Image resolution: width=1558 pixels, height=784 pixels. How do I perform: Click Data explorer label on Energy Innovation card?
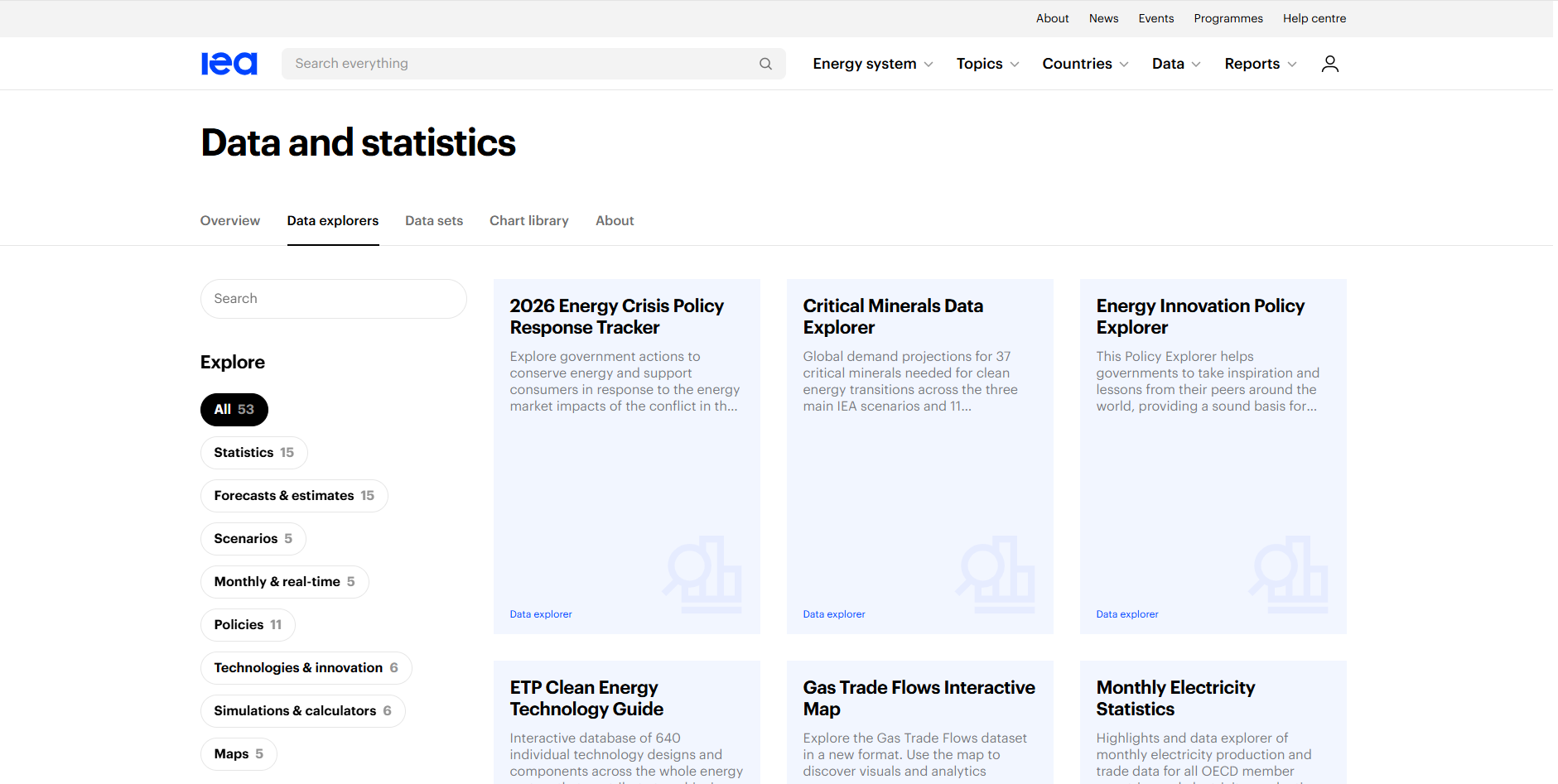1127,614
